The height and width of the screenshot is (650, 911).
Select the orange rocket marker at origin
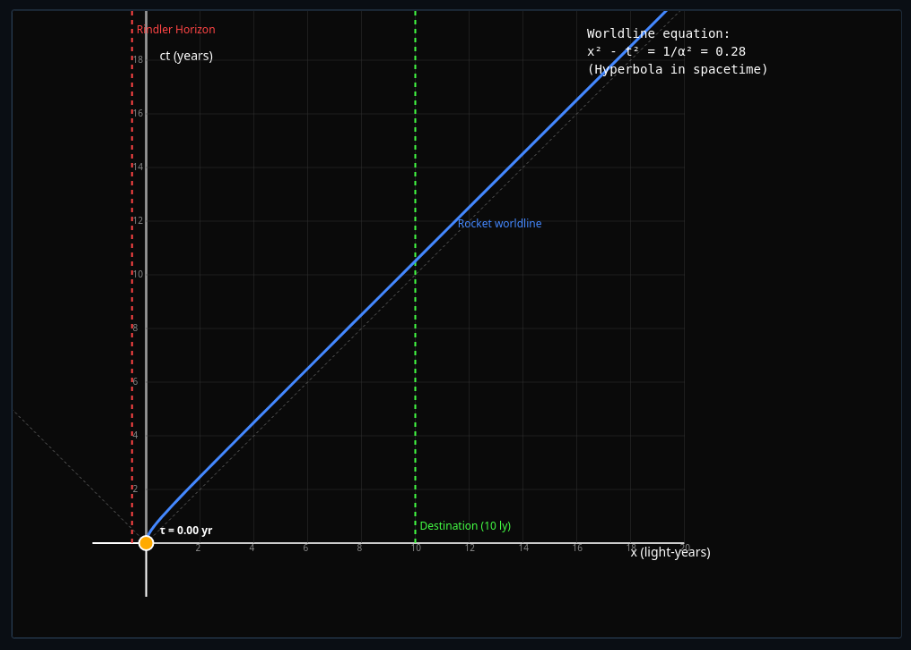pos(146,542)
